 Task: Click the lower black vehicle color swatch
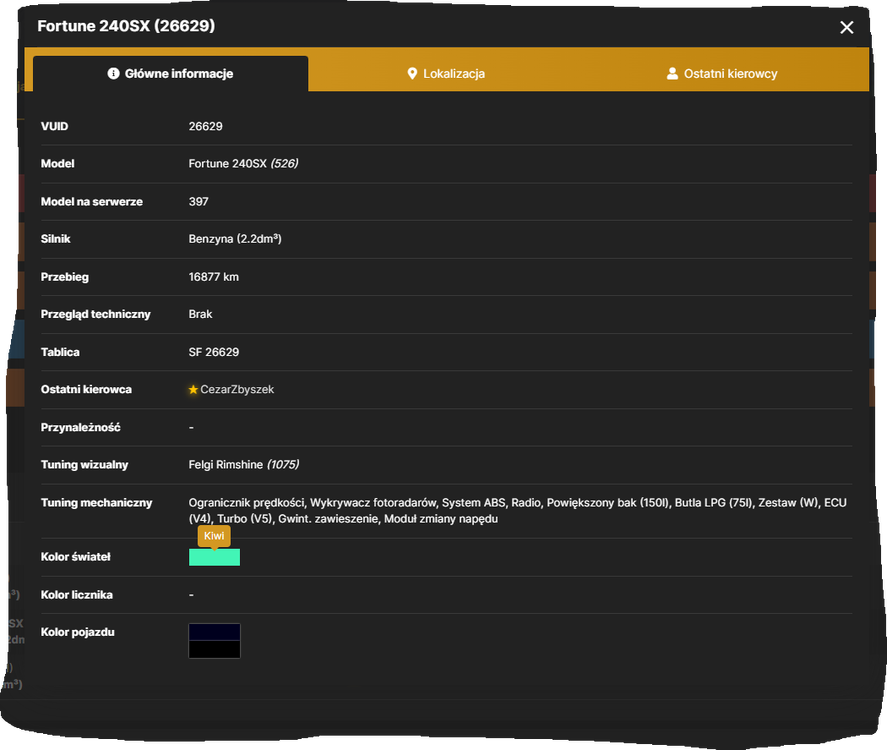[214, 649]
